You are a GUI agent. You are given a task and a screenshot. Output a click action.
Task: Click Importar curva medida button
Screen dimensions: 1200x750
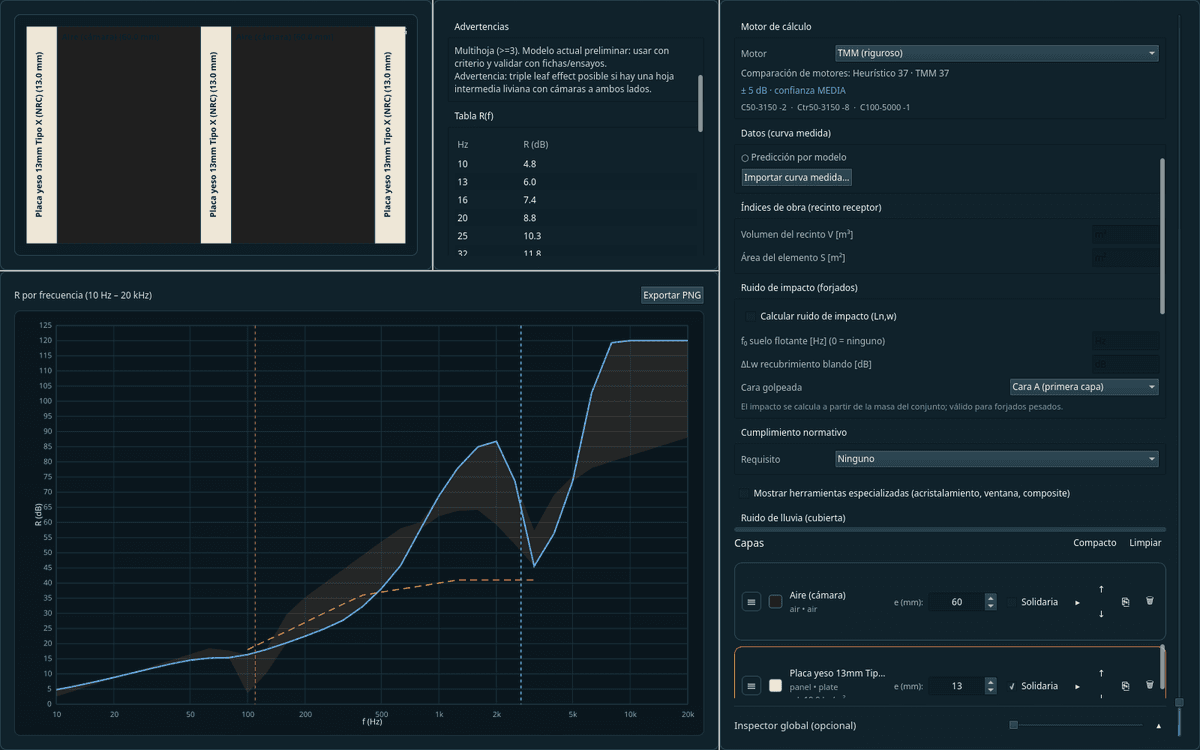[796, 177]
